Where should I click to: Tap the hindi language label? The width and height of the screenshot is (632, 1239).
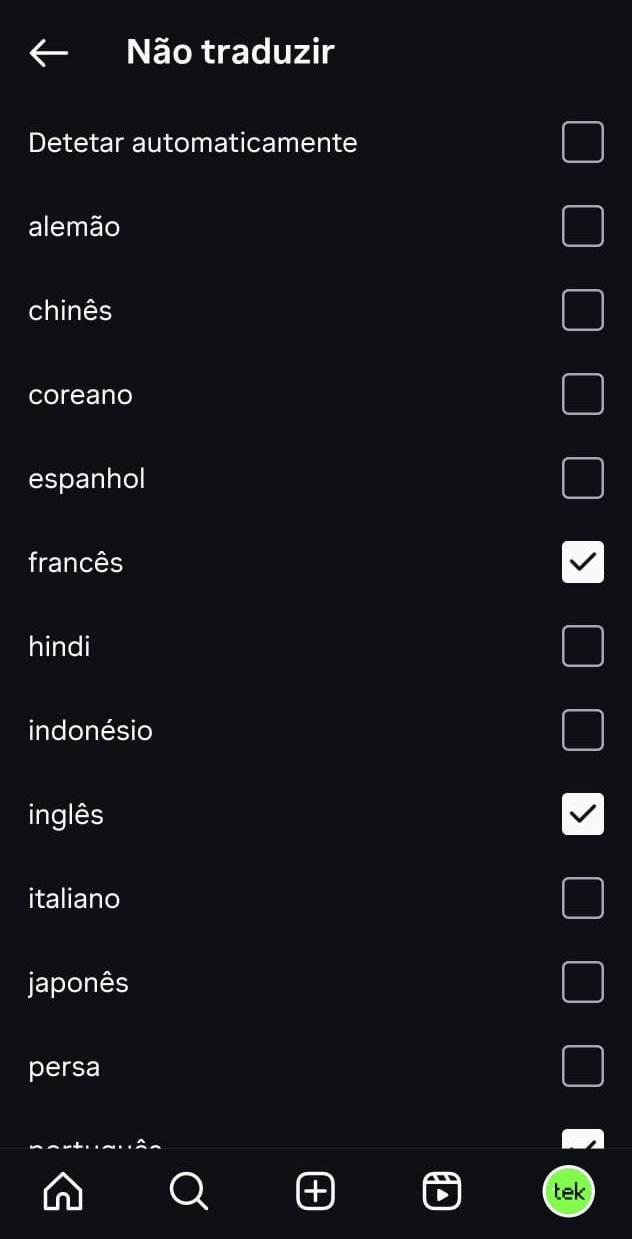59,646
